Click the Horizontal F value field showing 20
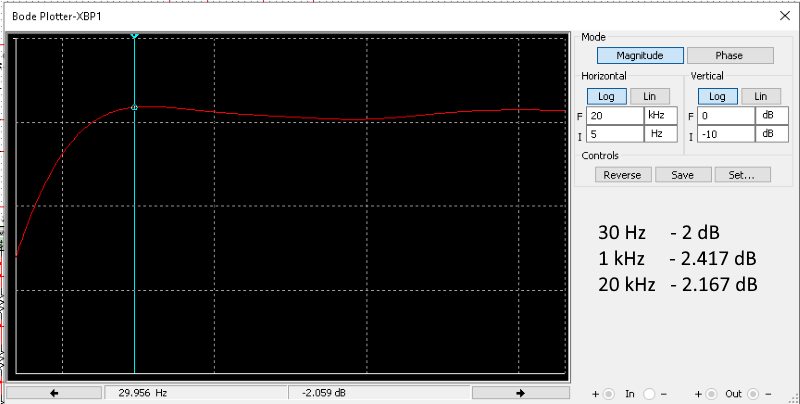800x404 pixels. click(614, 115)
